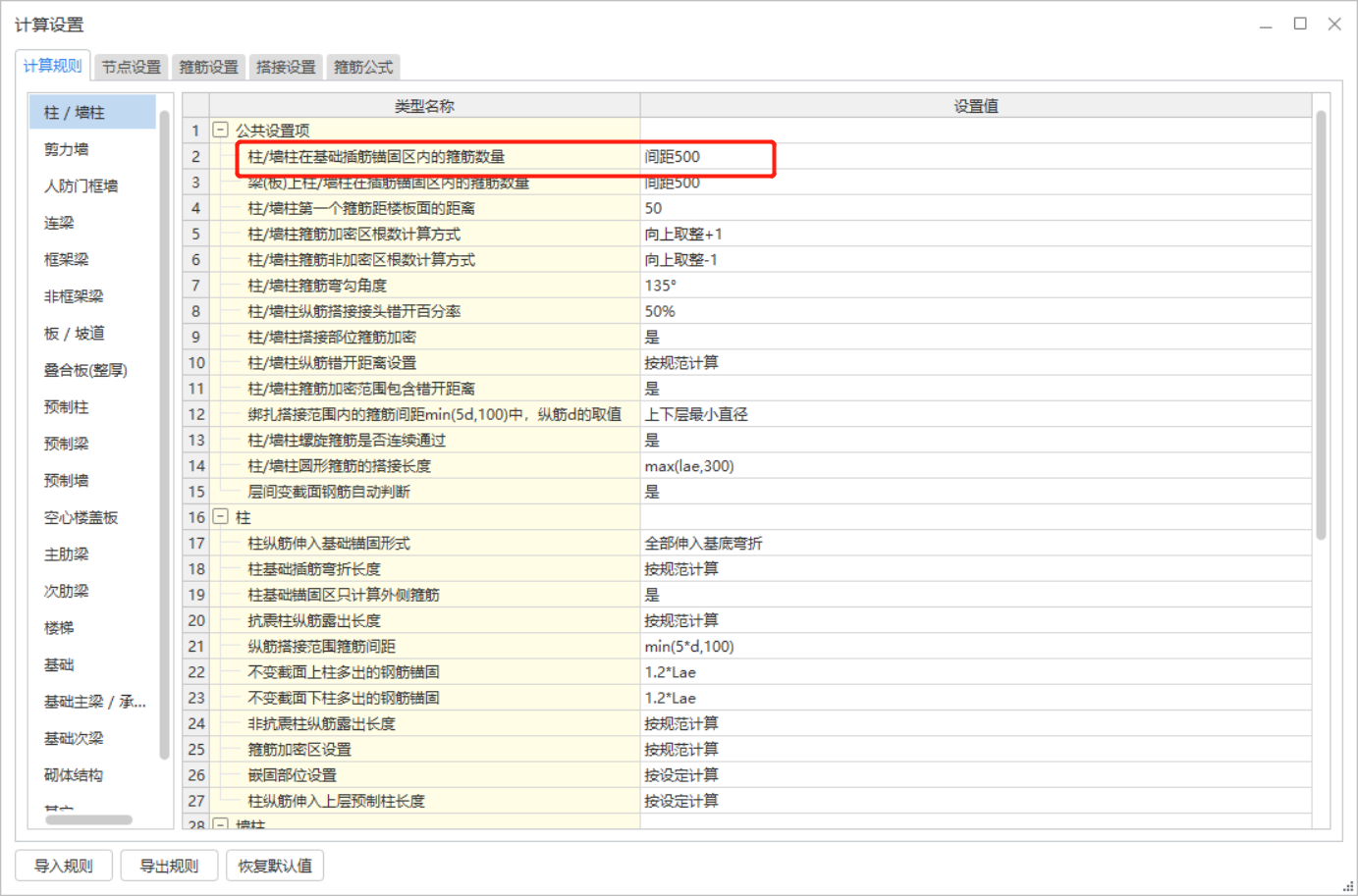Click the 导出规则 button

169,866
